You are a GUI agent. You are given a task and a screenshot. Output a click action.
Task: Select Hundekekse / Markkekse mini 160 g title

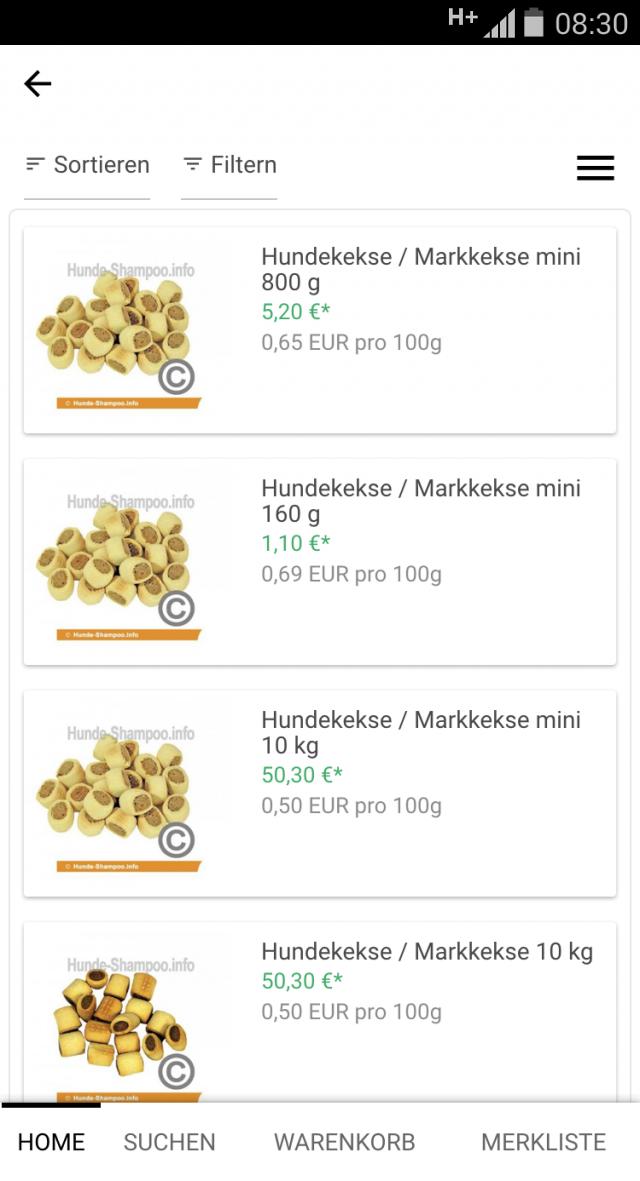point(420,501)
